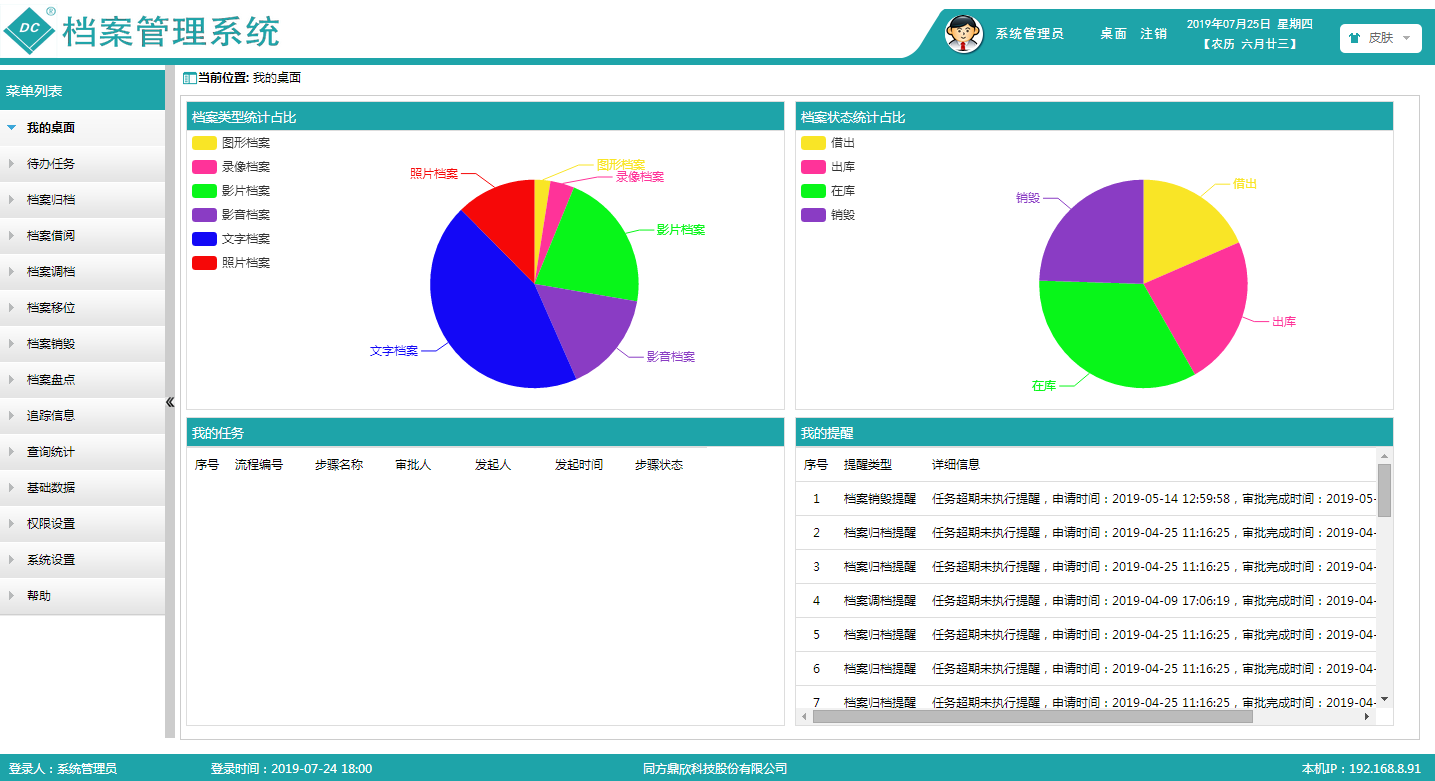The width and height of the screenshot is (1435, 781).
Task: Click the green 在库 legend swatch
Action: (813, 191)
